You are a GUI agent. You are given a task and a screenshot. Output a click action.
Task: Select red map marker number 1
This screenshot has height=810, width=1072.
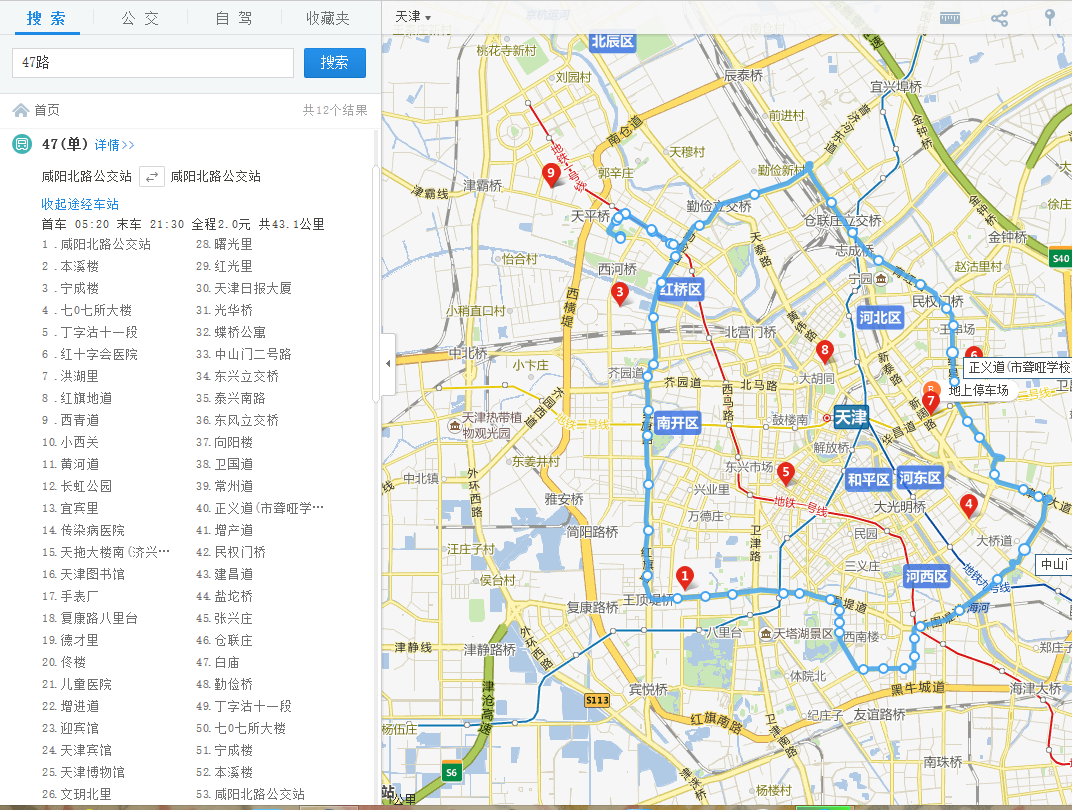click(685, 576)
